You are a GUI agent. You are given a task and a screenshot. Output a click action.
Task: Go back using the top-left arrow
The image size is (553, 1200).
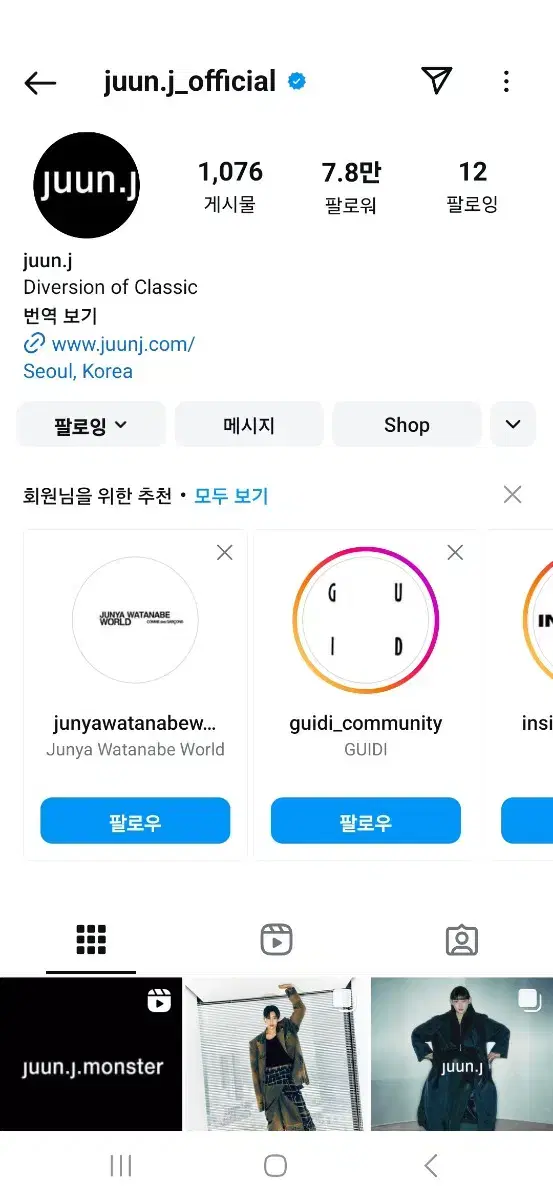click(40, 83)
